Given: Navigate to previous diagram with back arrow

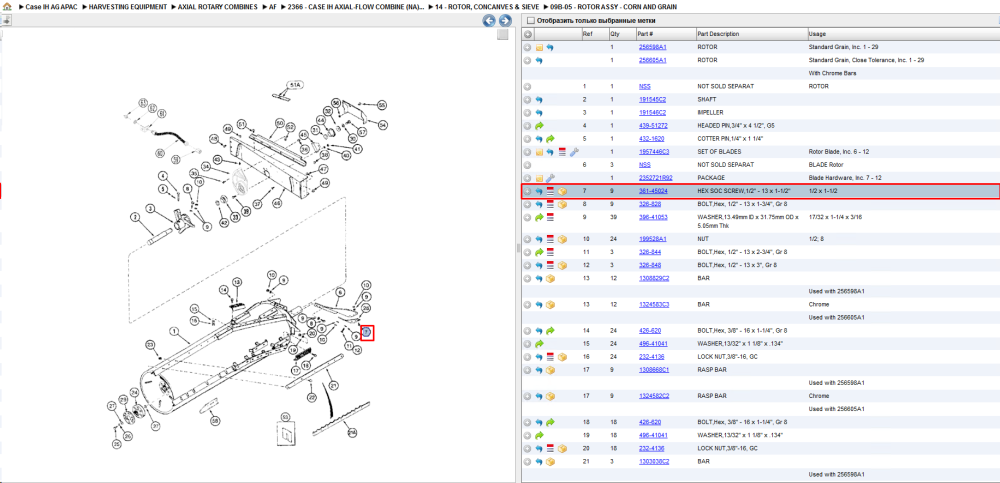Looking at the screenshot, I should (489, 20).
